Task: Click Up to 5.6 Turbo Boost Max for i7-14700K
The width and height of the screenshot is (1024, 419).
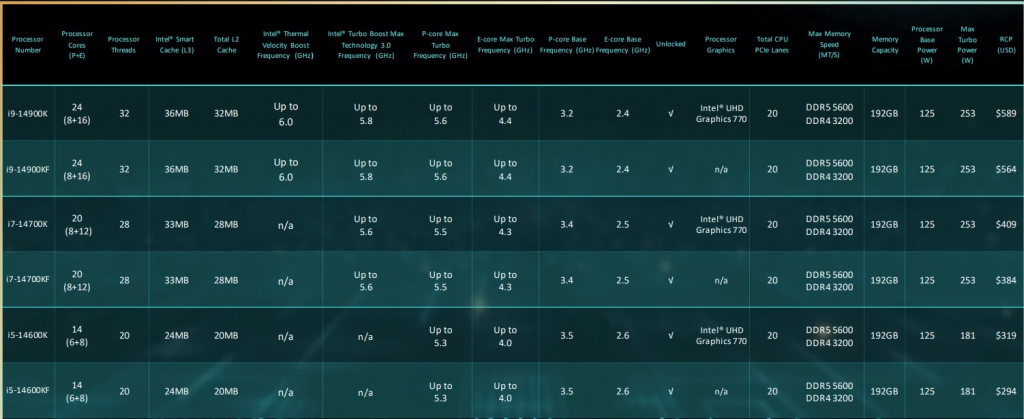Action: click(x=365, y=225)
